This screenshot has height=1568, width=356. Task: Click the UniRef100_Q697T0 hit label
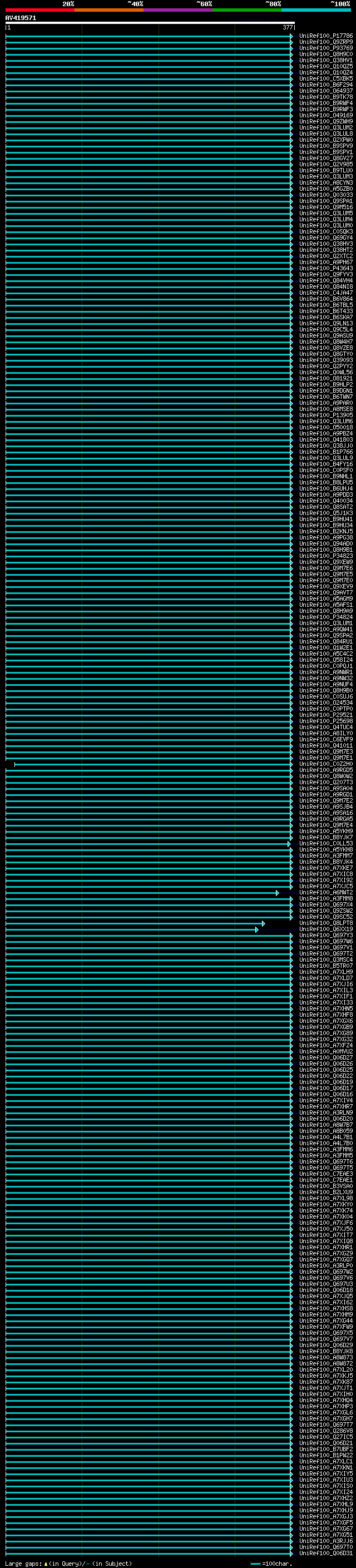tap(326, 1548)
